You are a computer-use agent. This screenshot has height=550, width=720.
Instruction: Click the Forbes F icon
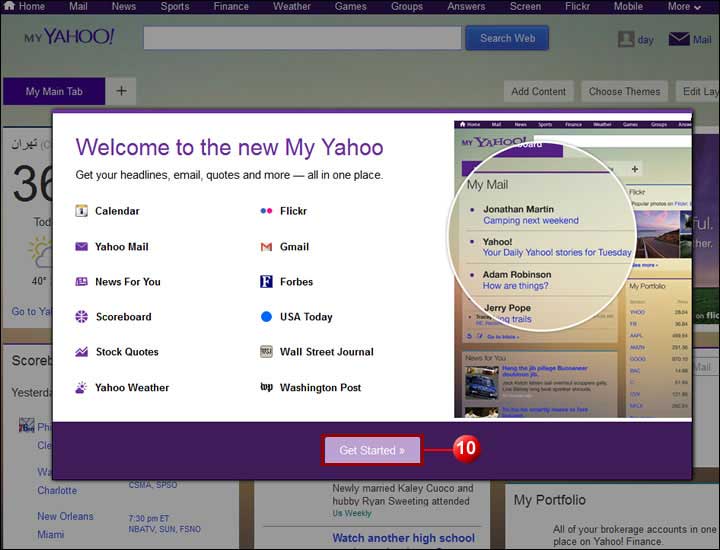click(x=266, y=281)
